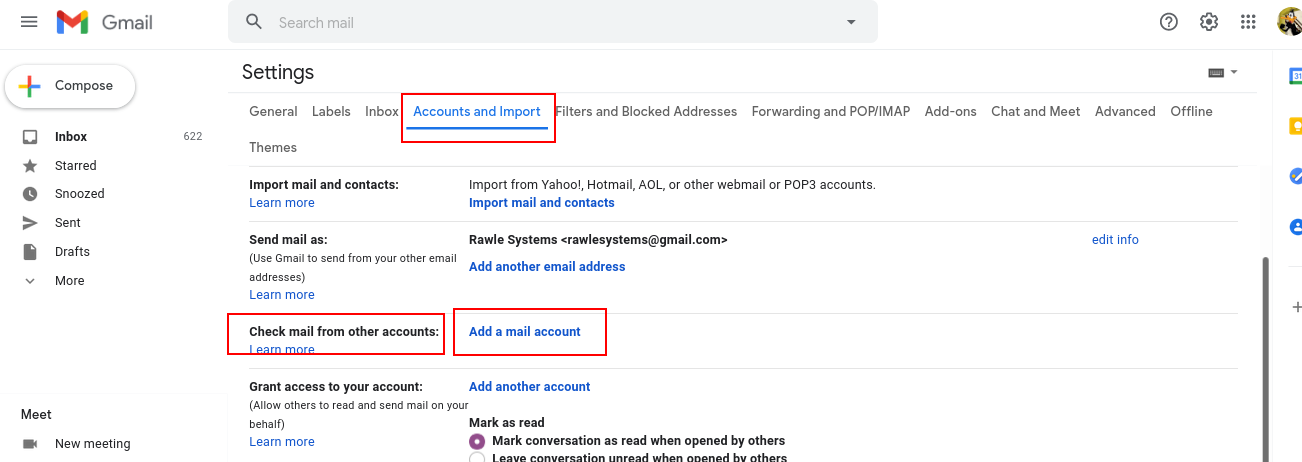Open the Support help icon
Screen dimensions: 1302x462
(1169, 22)
